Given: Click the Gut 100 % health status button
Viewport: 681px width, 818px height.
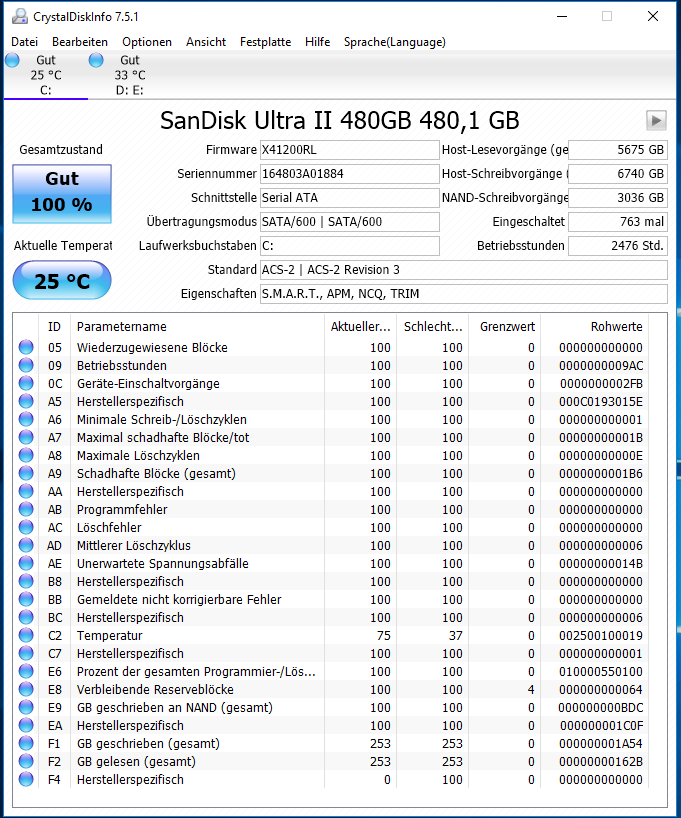Looking at the screenshot, I should tap(62, 194).
